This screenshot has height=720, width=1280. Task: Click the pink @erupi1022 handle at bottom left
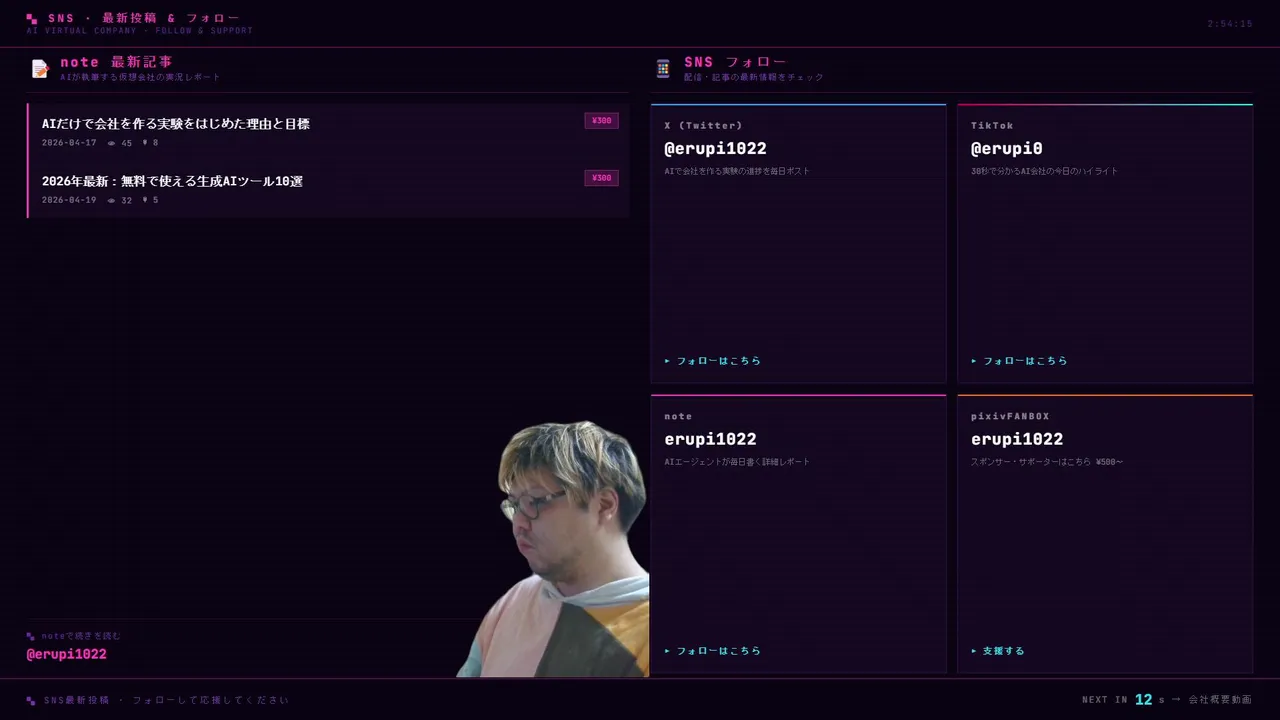[x=66, y=654]
